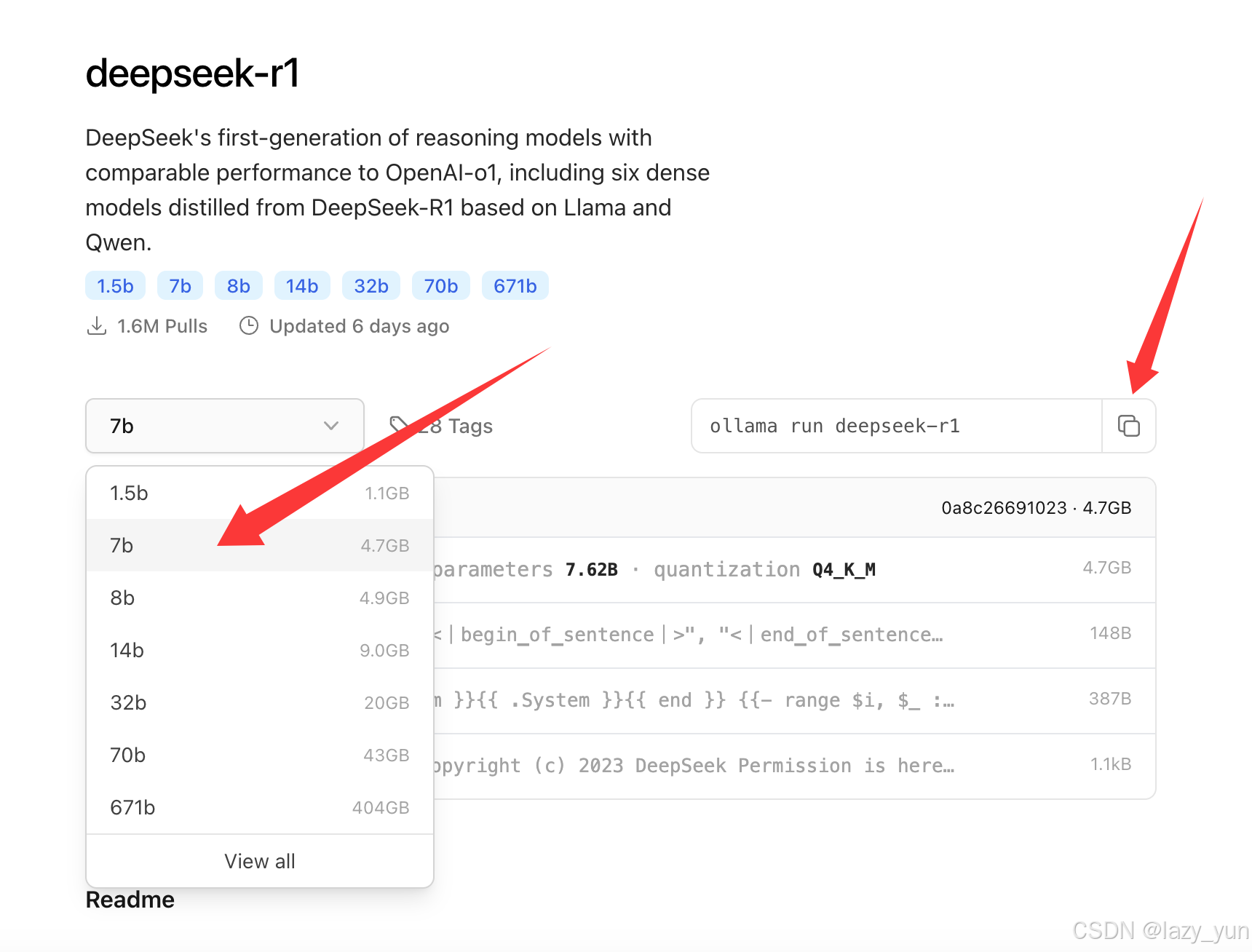Click the 671b blue tag badge
The image size is (1252, 952).
(515, 286)
